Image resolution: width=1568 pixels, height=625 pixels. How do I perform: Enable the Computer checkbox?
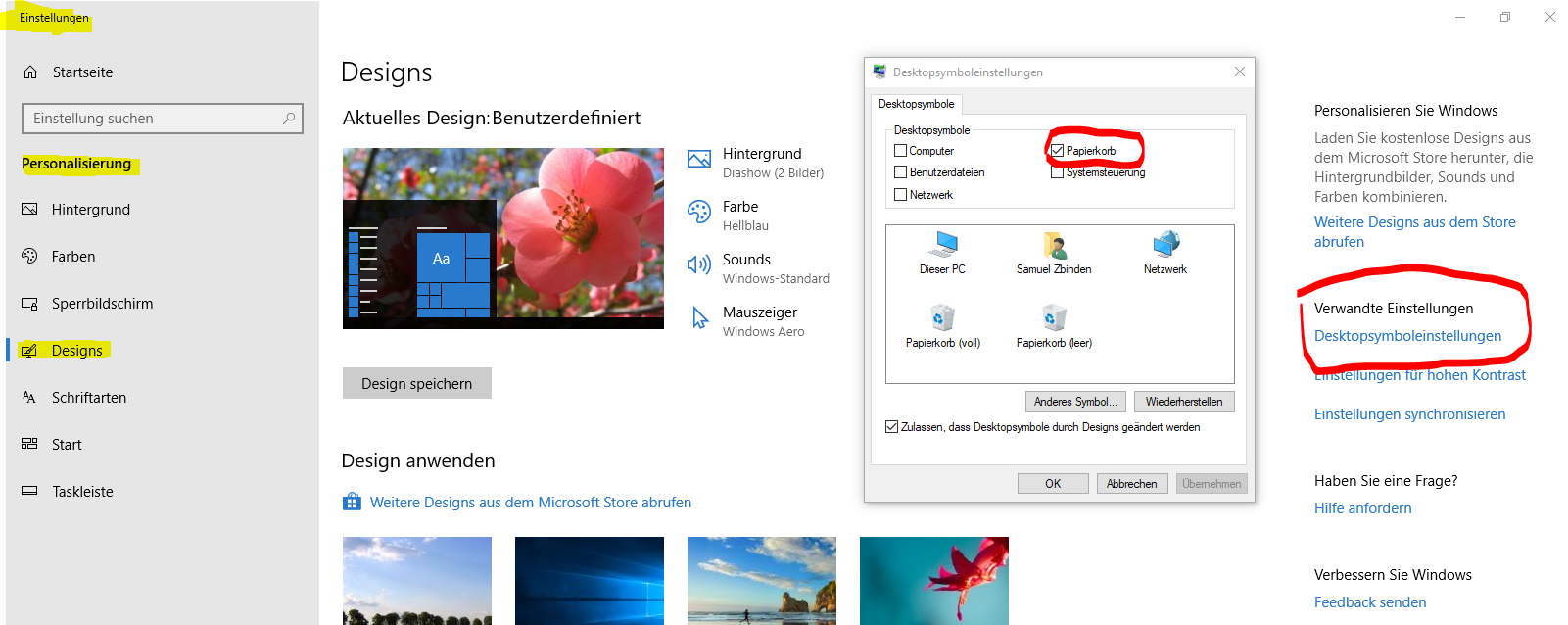900,151
